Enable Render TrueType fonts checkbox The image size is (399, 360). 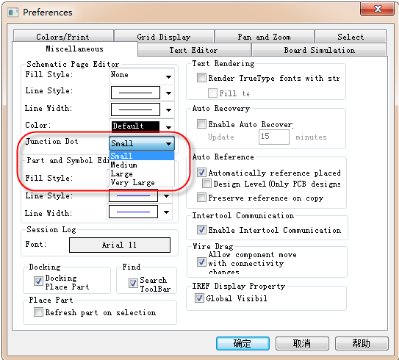point(202,78)
